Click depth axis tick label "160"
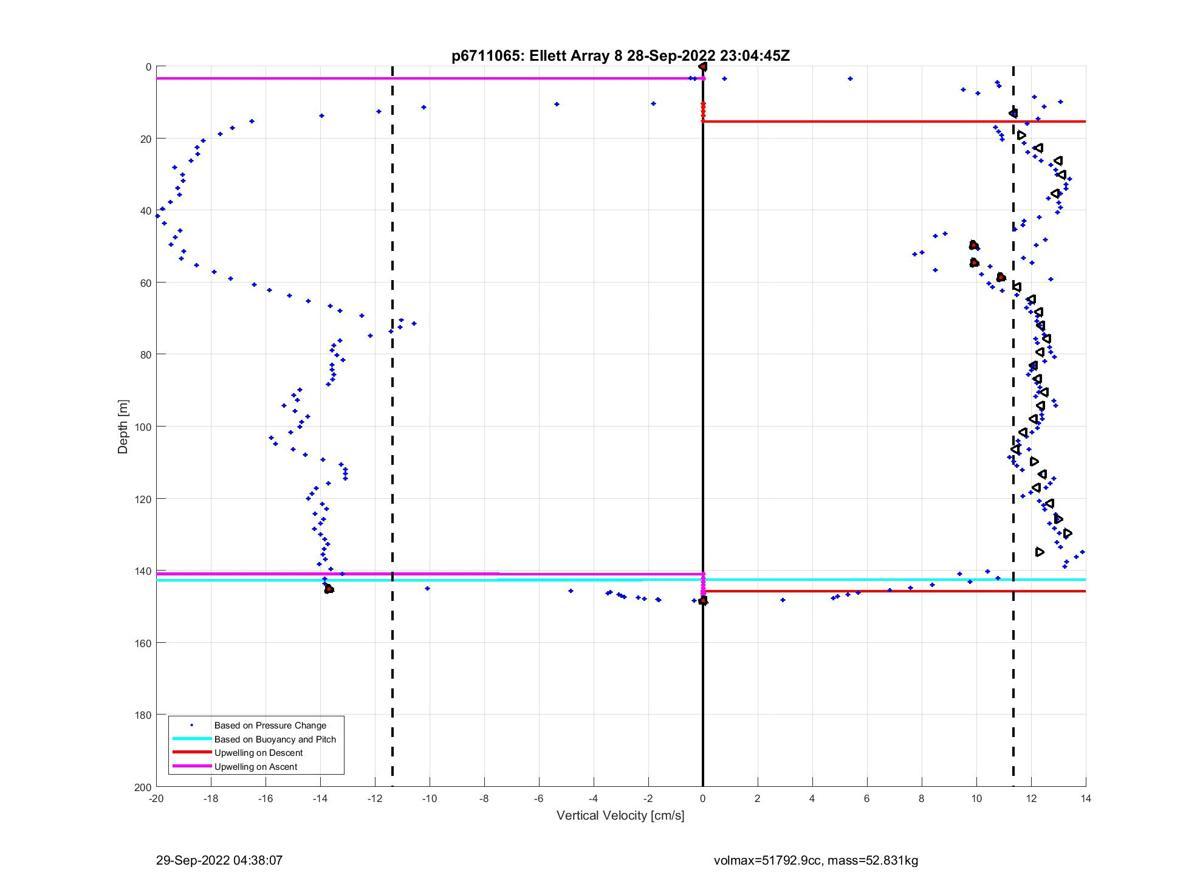 coord(142,643)
